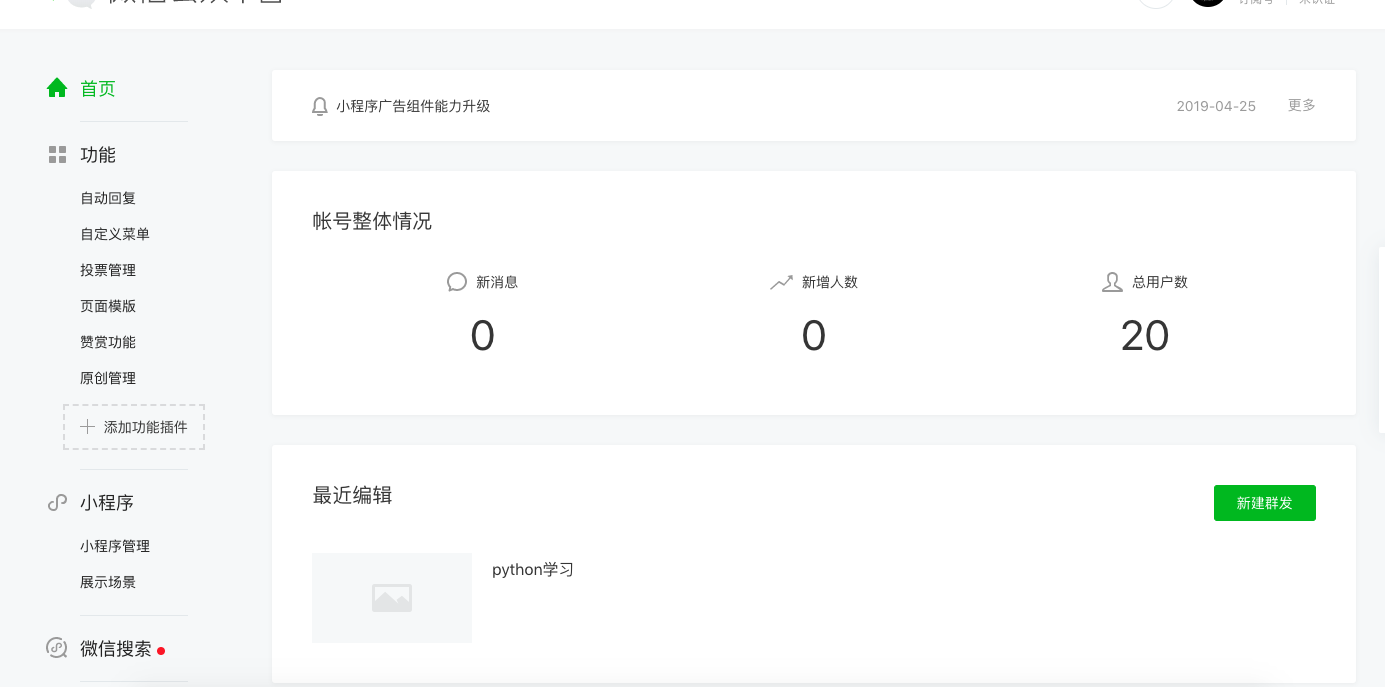The image size is (1385, 687).
Task: Select 小程序管理 under 小程序
Action: pos(115,545)
